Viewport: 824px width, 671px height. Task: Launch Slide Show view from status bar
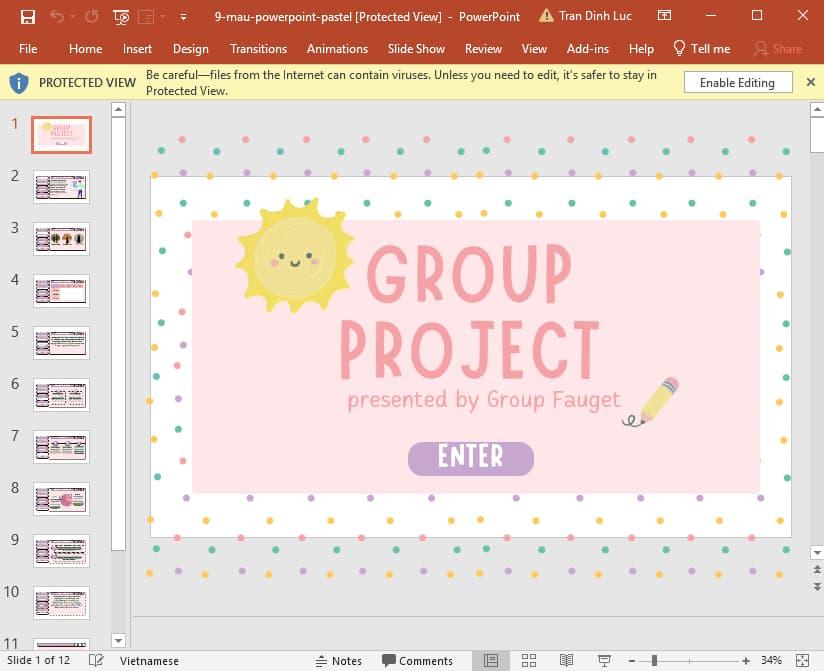tap(604, 660)
